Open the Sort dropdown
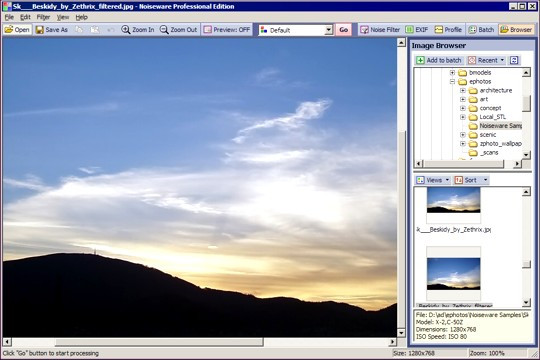The width and height of the screenshot is (540, 360). point(471,180)
